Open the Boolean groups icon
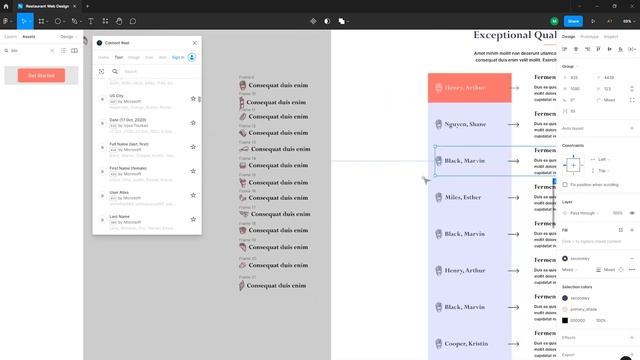The width and height of the screenshot is (640, 360). [342, 21]
